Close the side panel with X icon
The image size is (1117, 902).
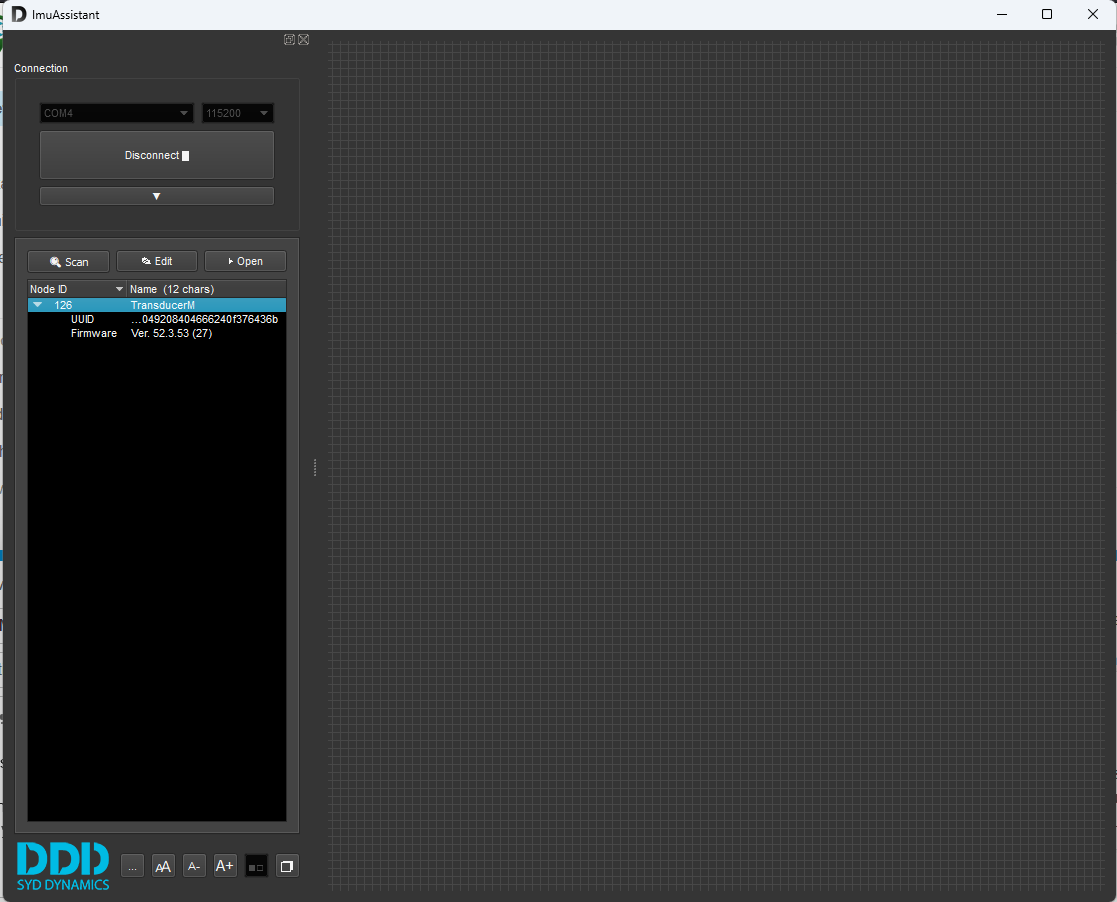click(303, 40)
